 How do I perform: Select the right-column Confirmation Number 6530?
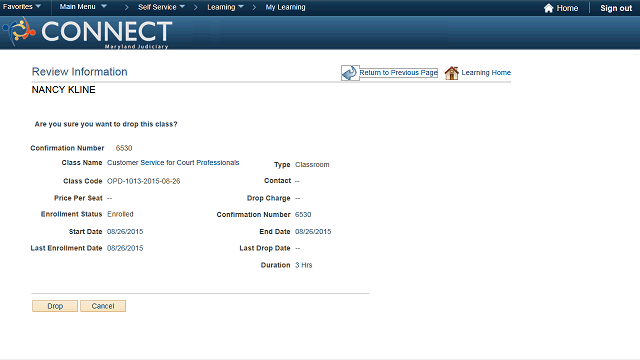303,215
